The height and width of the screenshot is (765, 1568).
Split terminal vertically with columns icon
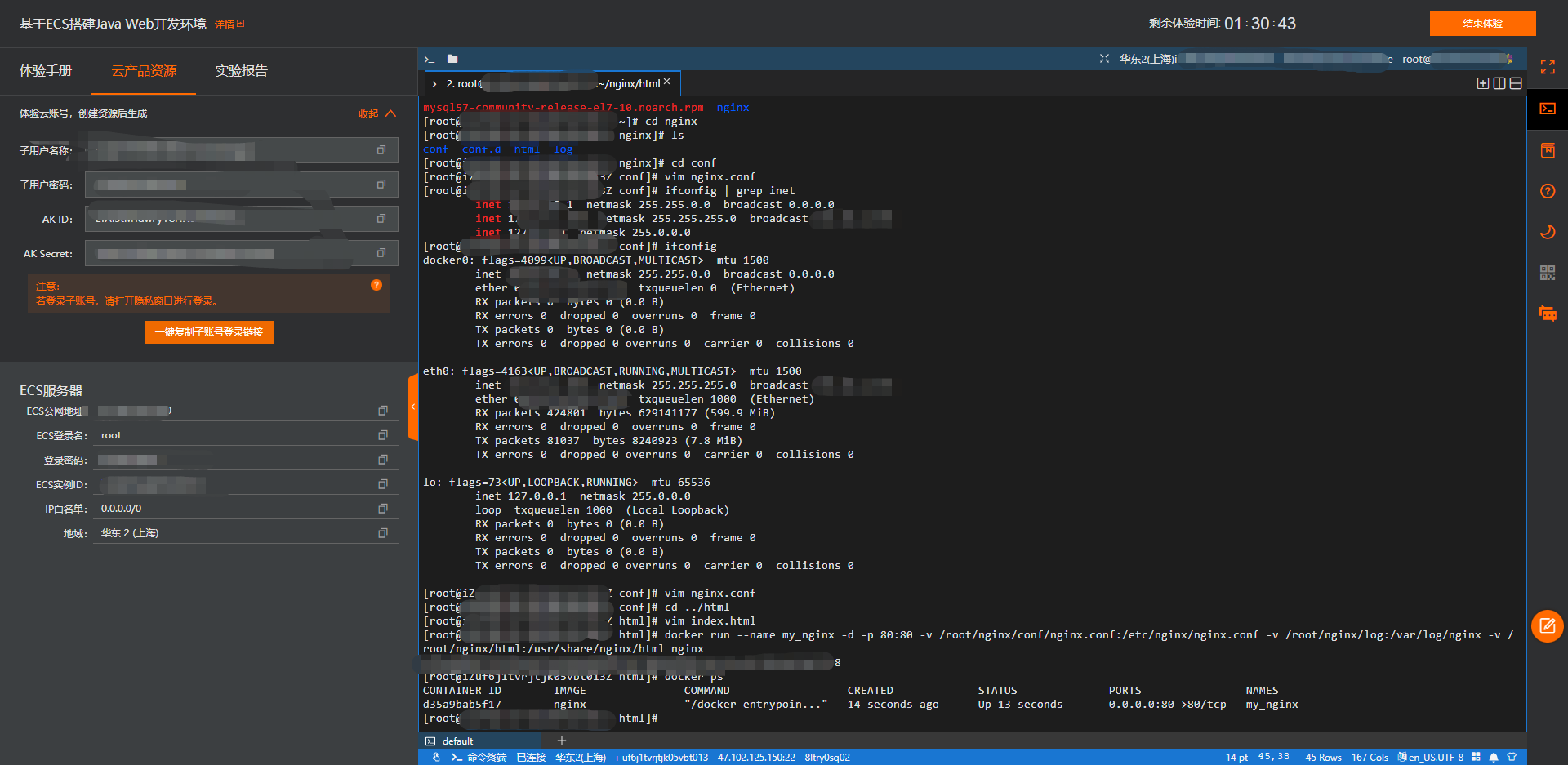[x=1499, y=83]
